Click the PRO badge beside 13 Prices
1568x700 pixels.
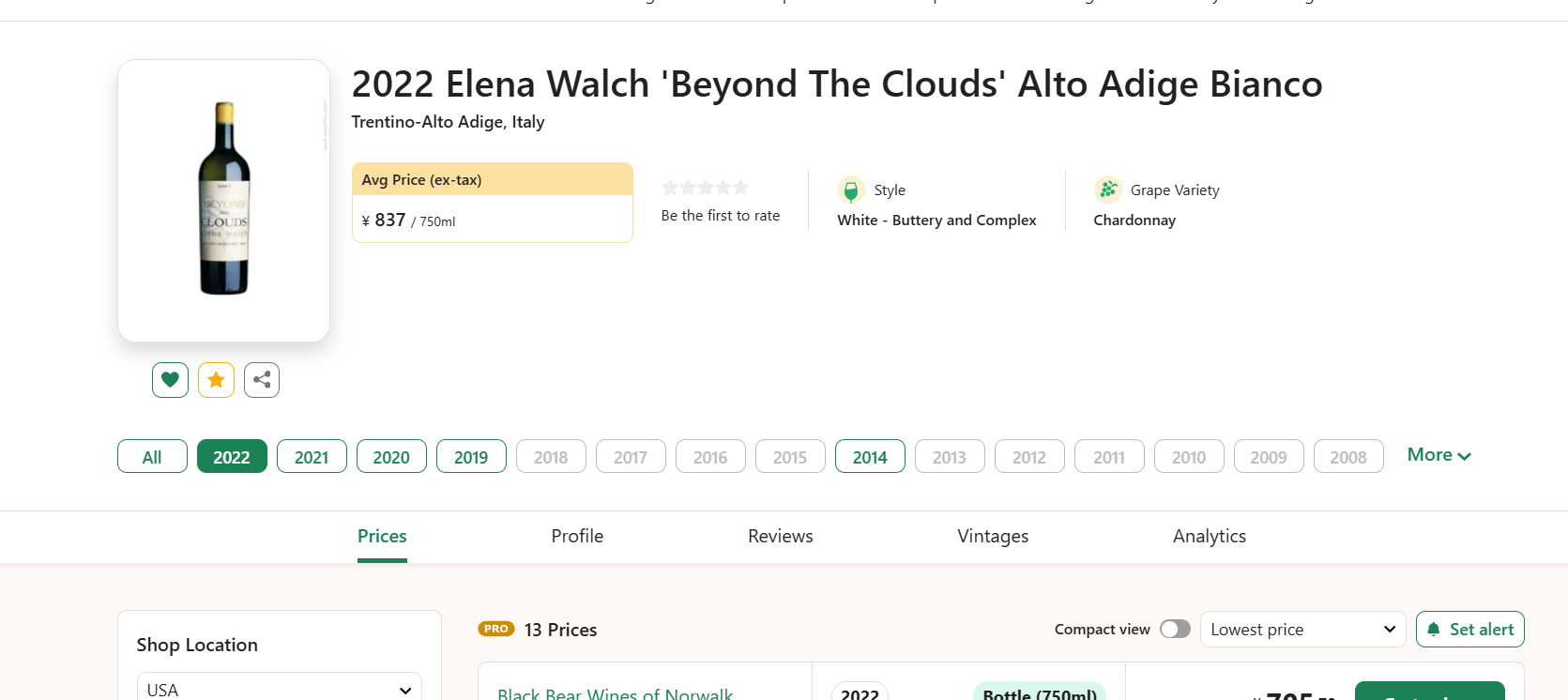[496, 629]
